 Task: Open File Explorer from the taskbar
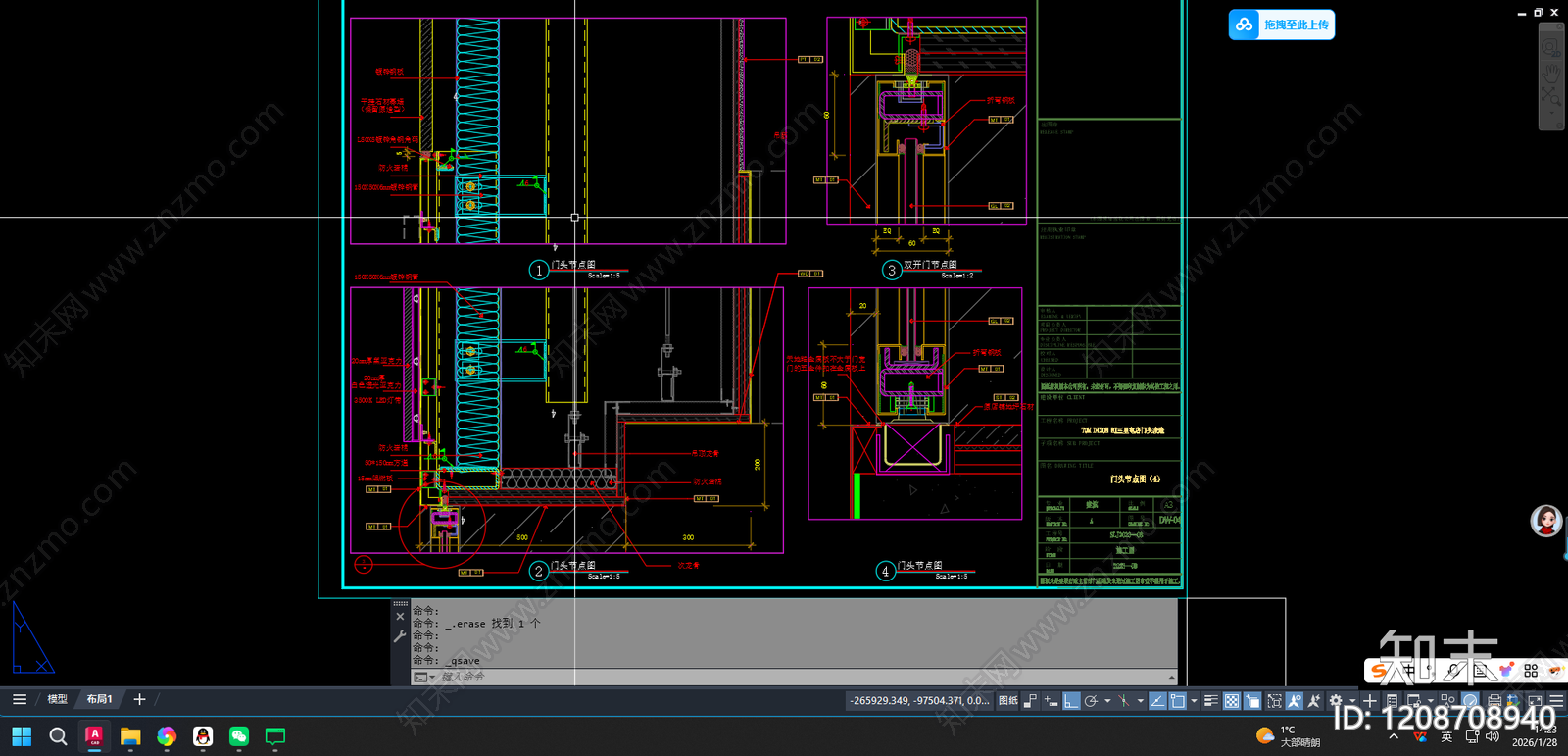(x=130, y=736)
